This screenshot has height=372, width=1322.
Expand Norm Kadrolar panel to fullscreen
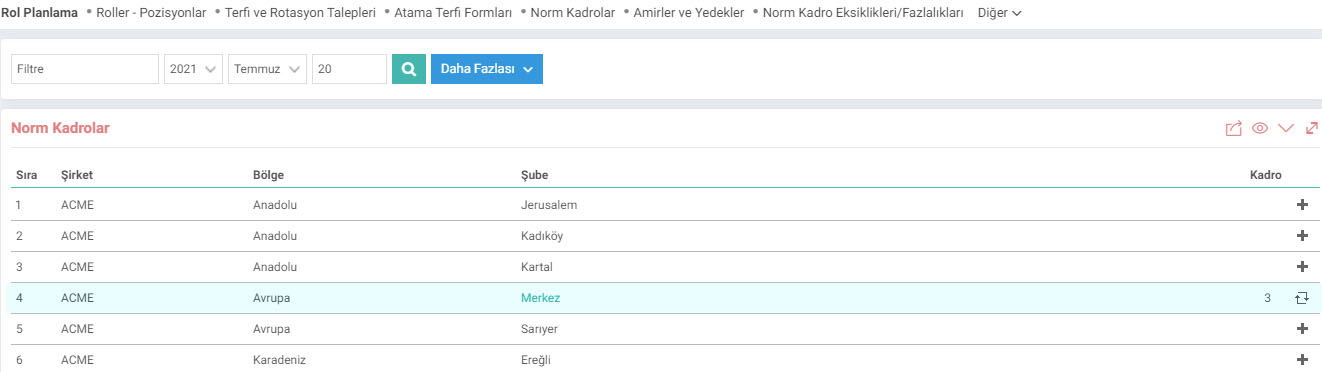1312,128
